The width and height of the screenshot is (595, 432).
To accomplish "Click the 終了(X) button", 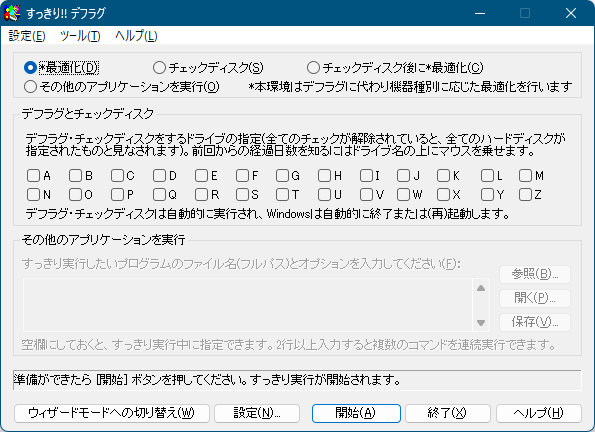I will pyautogui.click(x=448, y=413).
